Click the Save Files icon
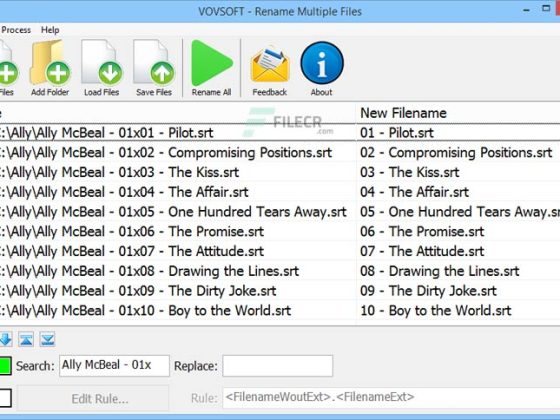Image resolution: width=560 pixels, height=420 pixels. click(x=154, y=62)
